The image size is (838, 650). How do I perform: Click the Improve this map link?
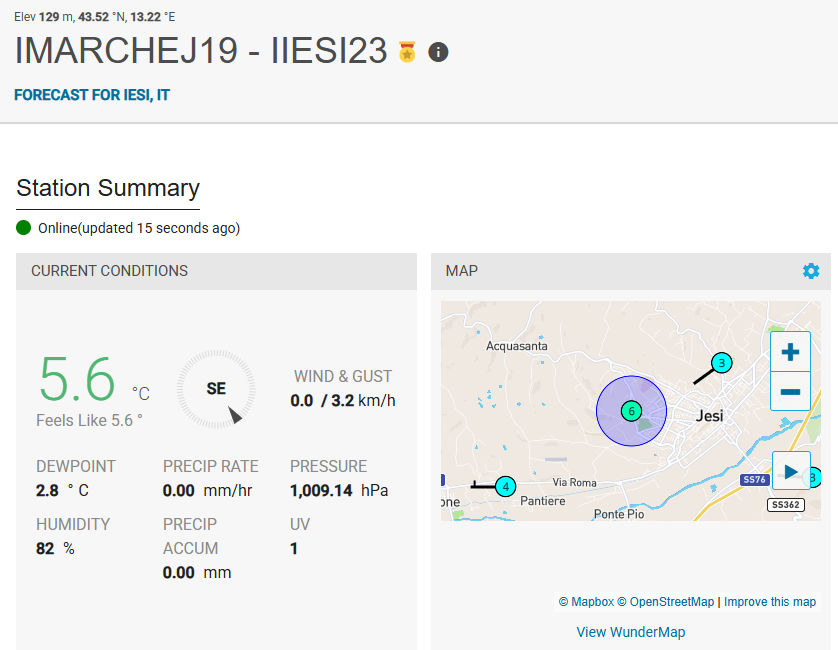[769, 602]
